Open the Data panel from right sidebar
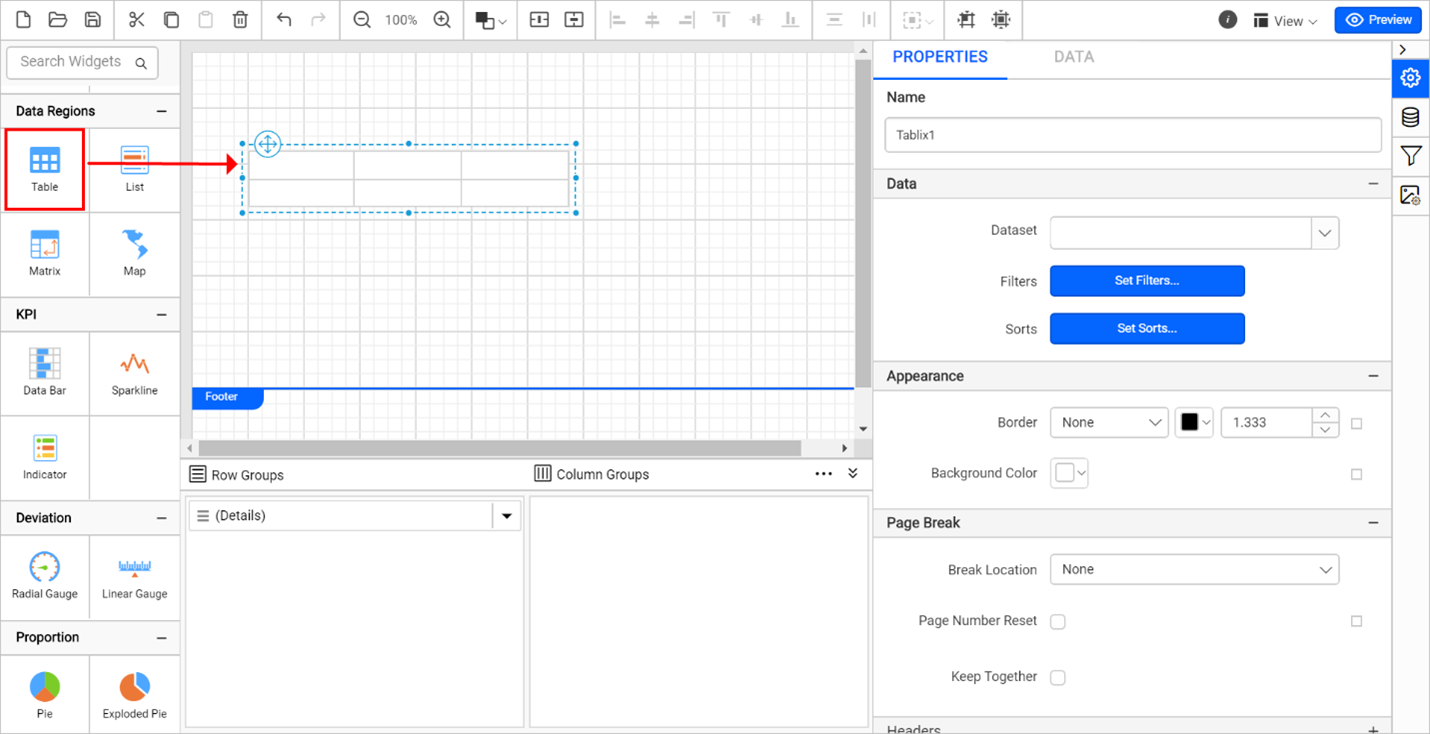 click(1410, 116)
